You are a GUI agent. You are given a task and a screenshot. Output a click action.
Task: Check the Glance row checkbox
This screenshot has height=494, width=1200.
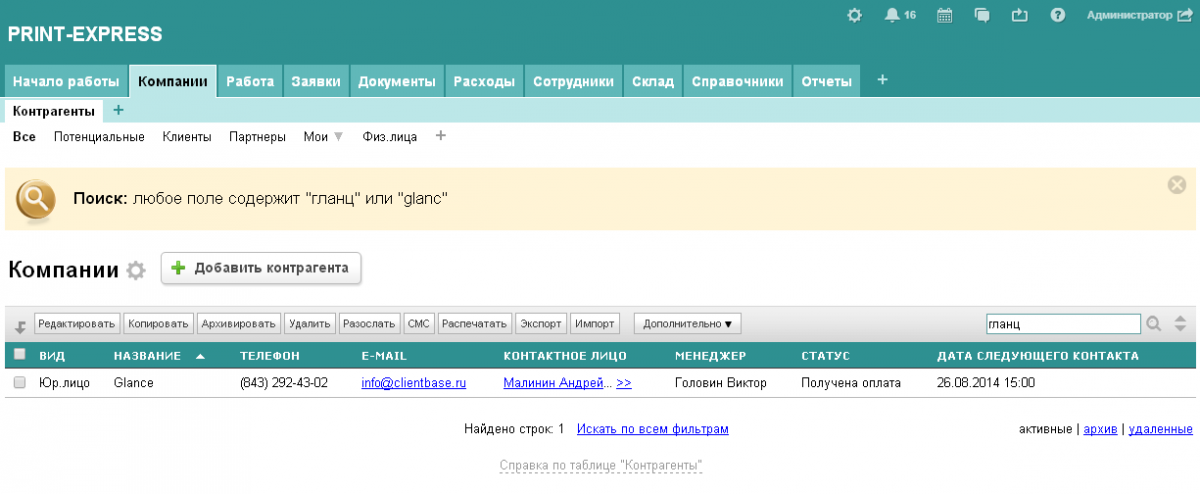pyautogui.click(x=20, y=383)
